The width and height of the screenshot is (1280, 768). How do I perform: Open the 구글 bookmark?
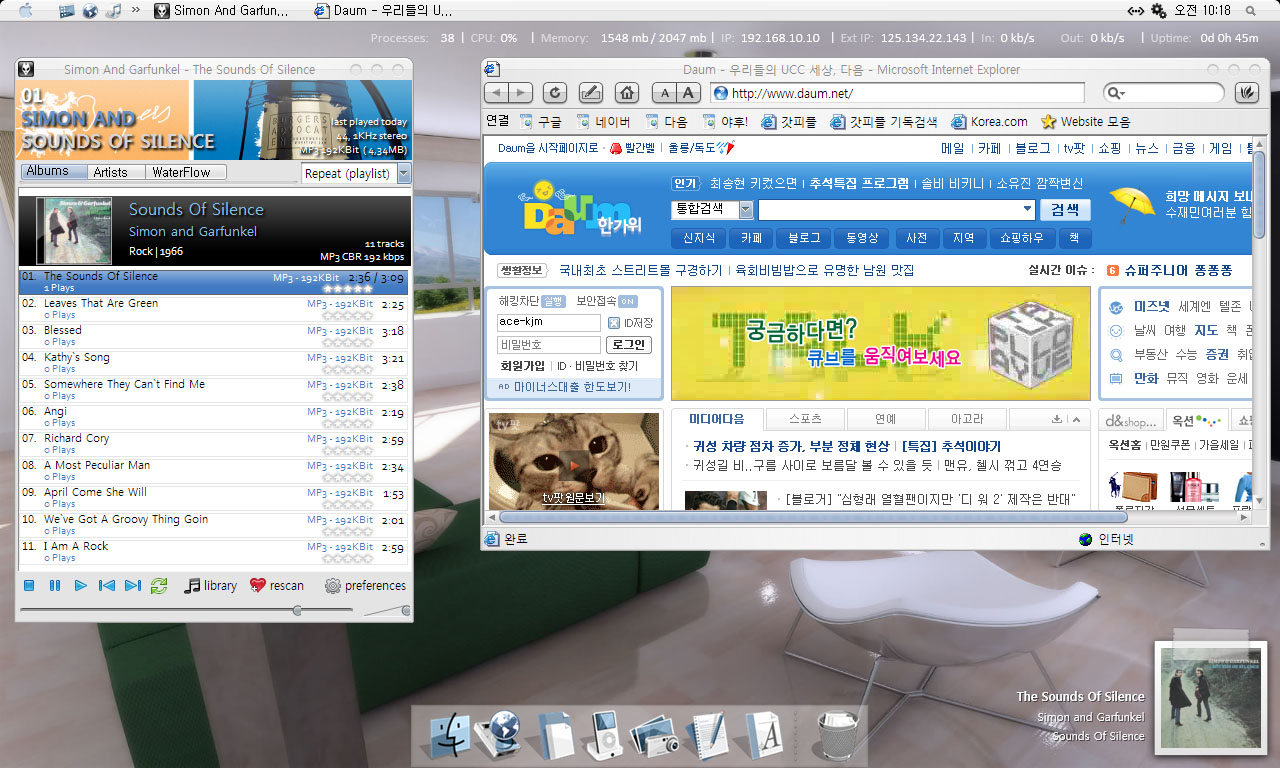pyautogui.click(x=542, y=122)
